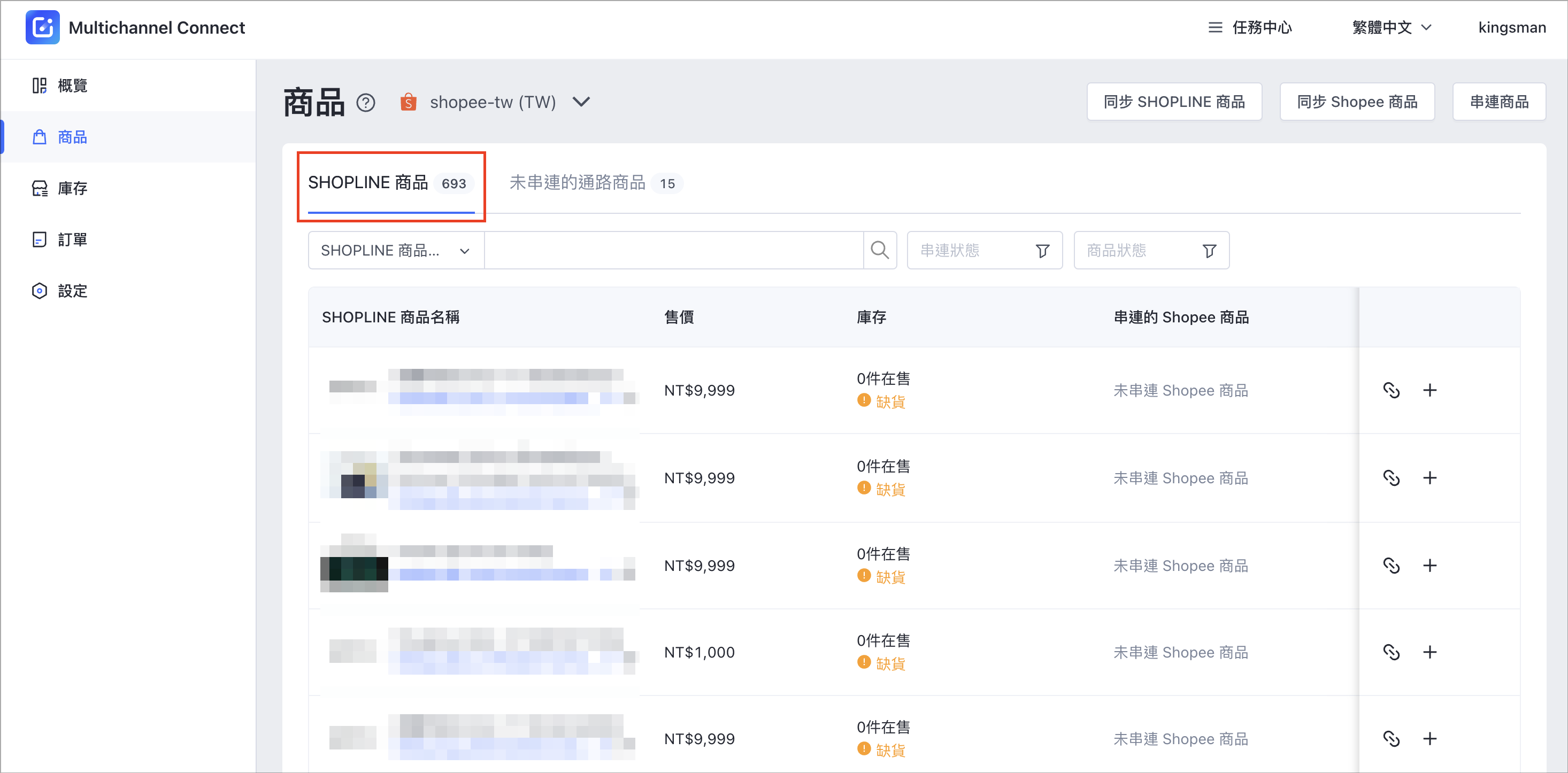Click the plus icon in fifth product row
Viewport: 1568px width, 773px height.
tap(1430, 739)
